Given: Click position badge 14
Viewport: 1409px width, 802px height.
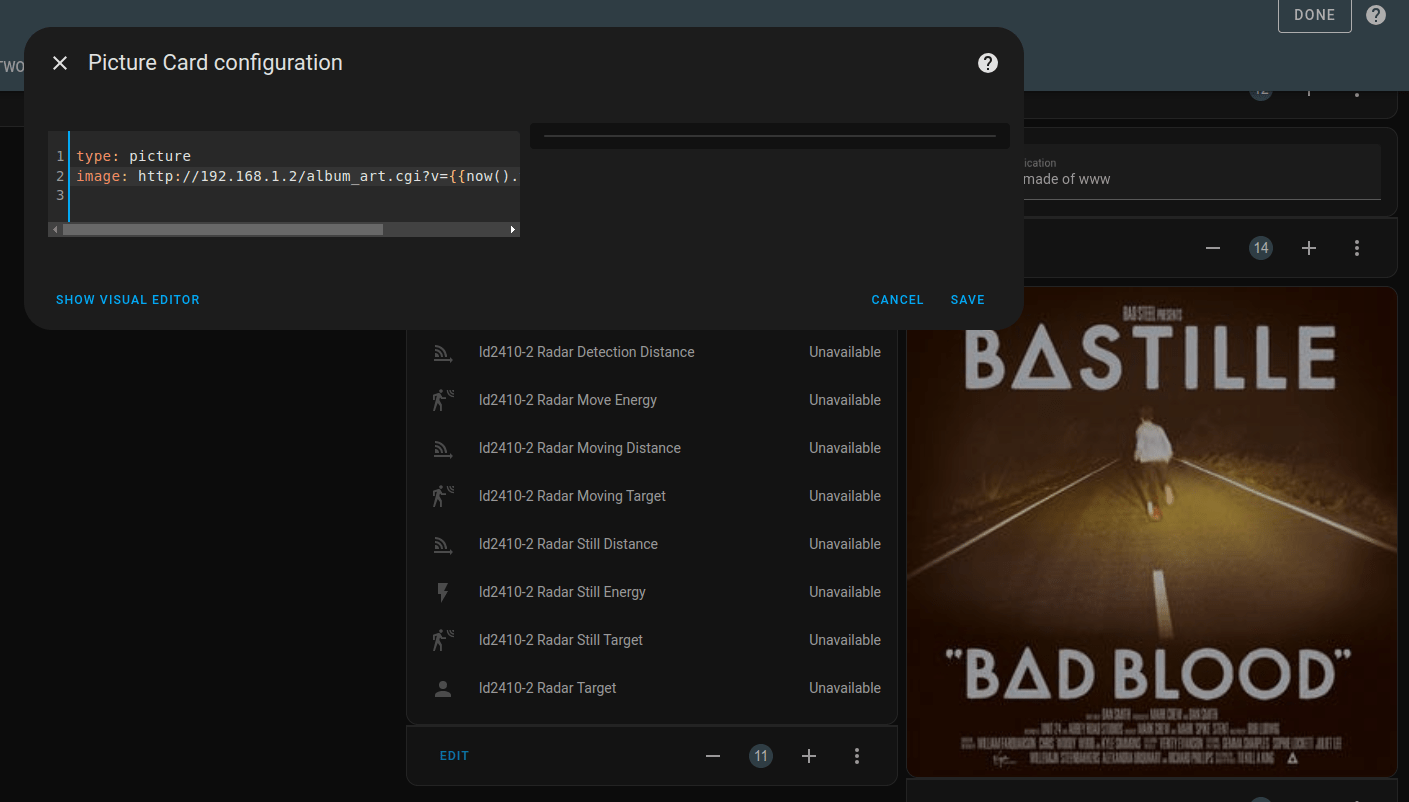Looking at the screenshot, I should tap(1261, 248).
